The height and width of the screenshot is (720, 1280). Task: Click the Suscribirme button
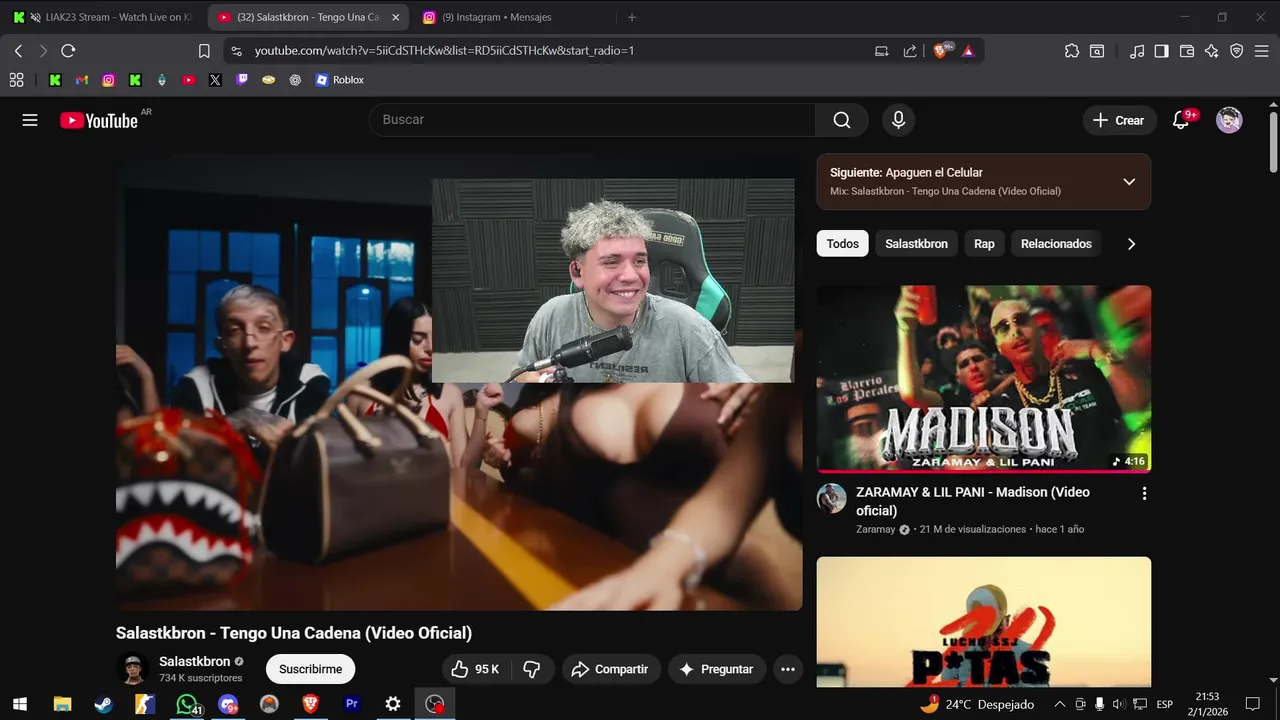coord(310,669)
